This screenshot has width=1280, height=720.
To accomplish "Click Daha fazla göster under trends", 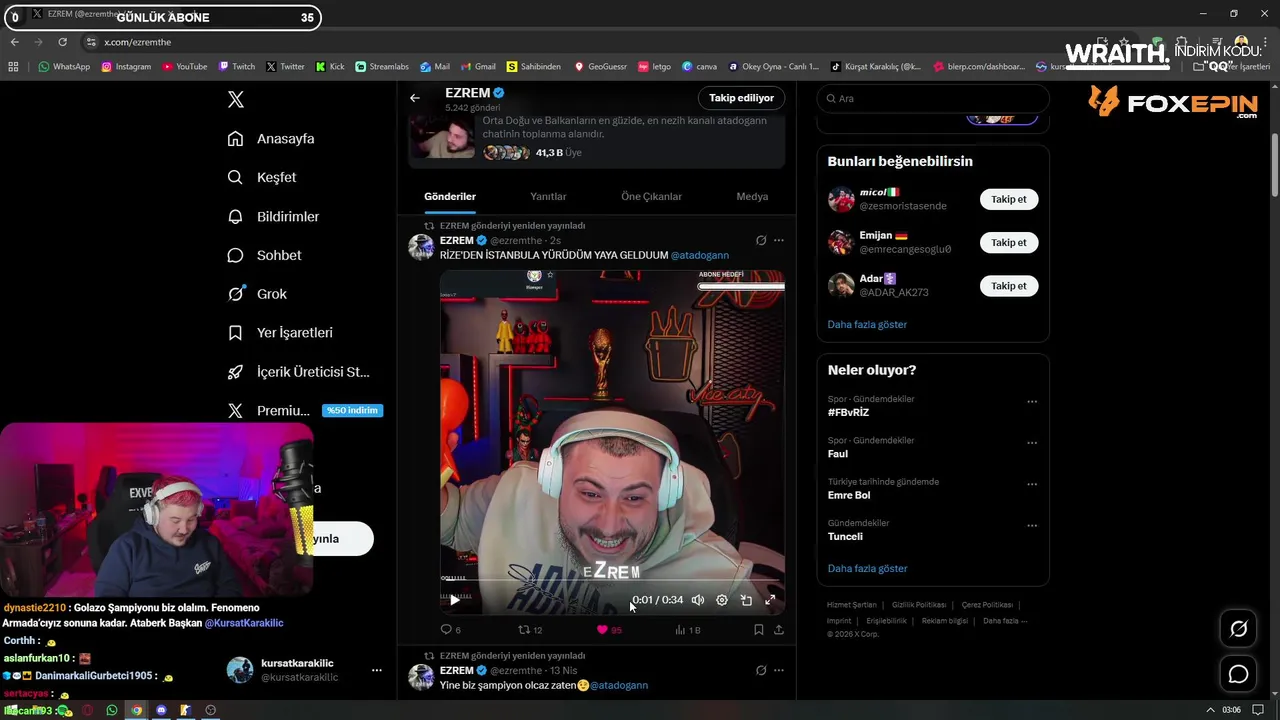I will (867, 568).
